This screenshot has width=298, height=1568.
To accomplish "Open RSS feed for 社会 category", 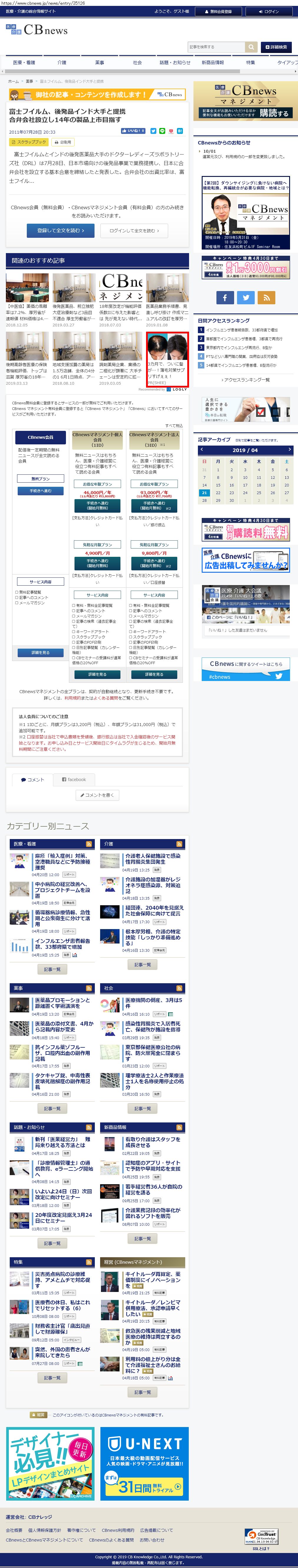I will coord(179,988).
